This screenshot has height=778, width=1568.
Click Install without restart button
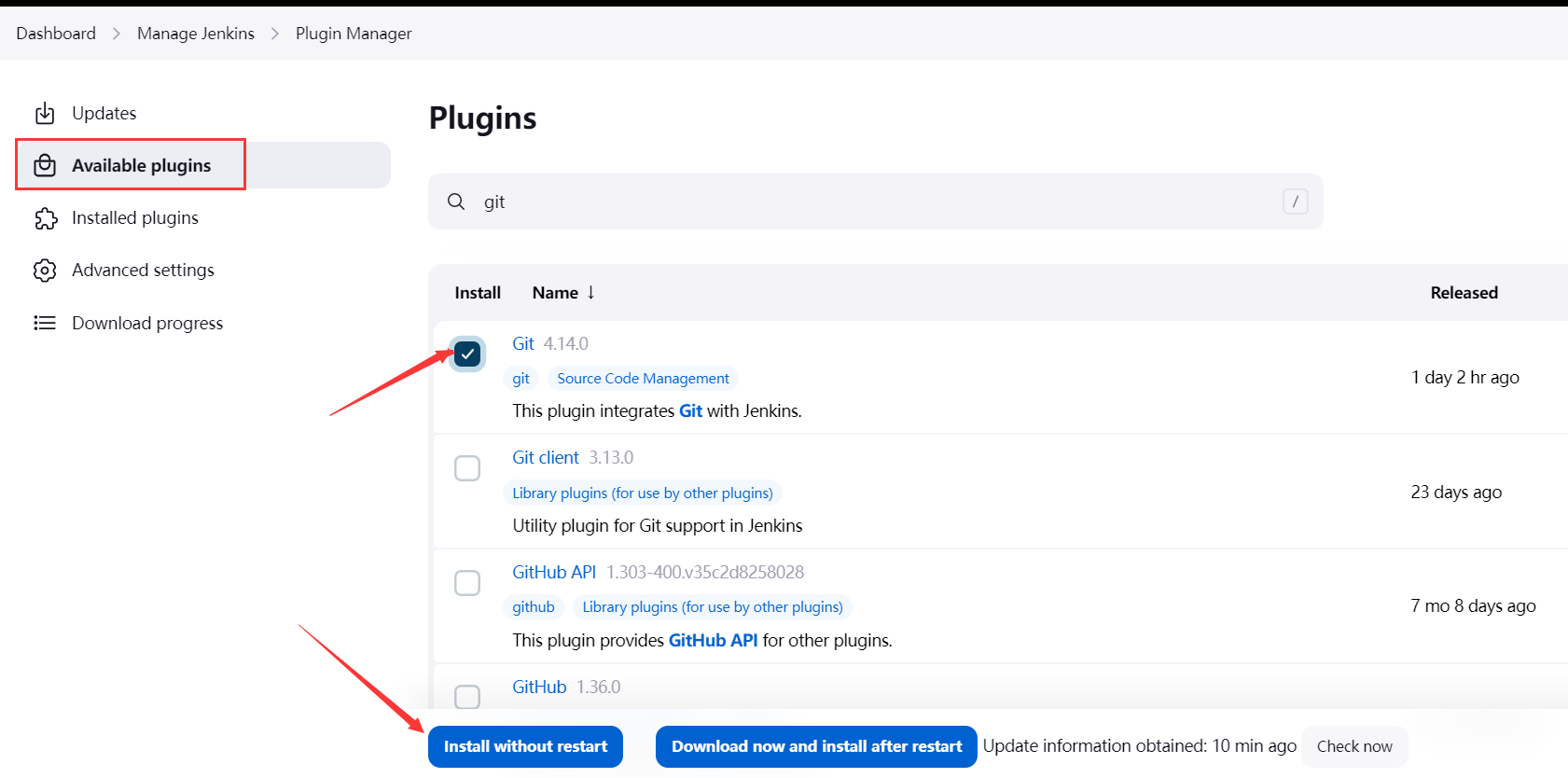525,746
